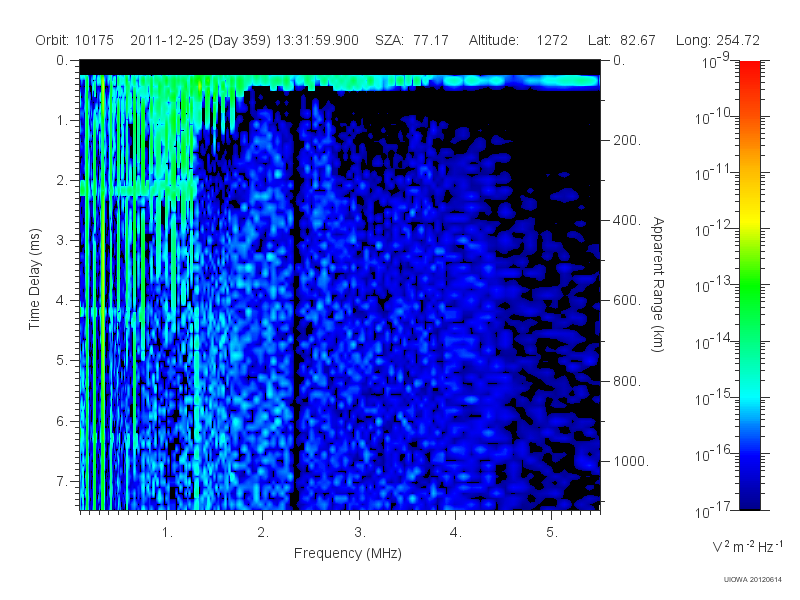Click the '0.' tick on Time Delay axis

[62, 60]
